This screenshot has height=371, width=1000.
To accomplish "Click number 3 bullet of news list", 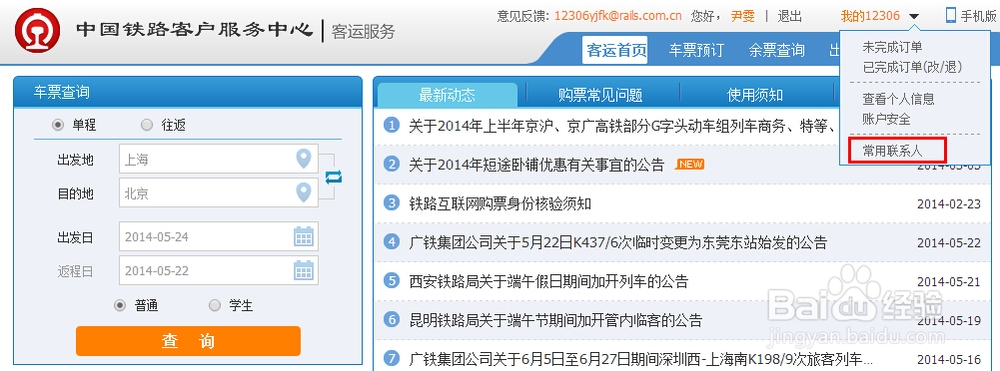I will (392, 203).
